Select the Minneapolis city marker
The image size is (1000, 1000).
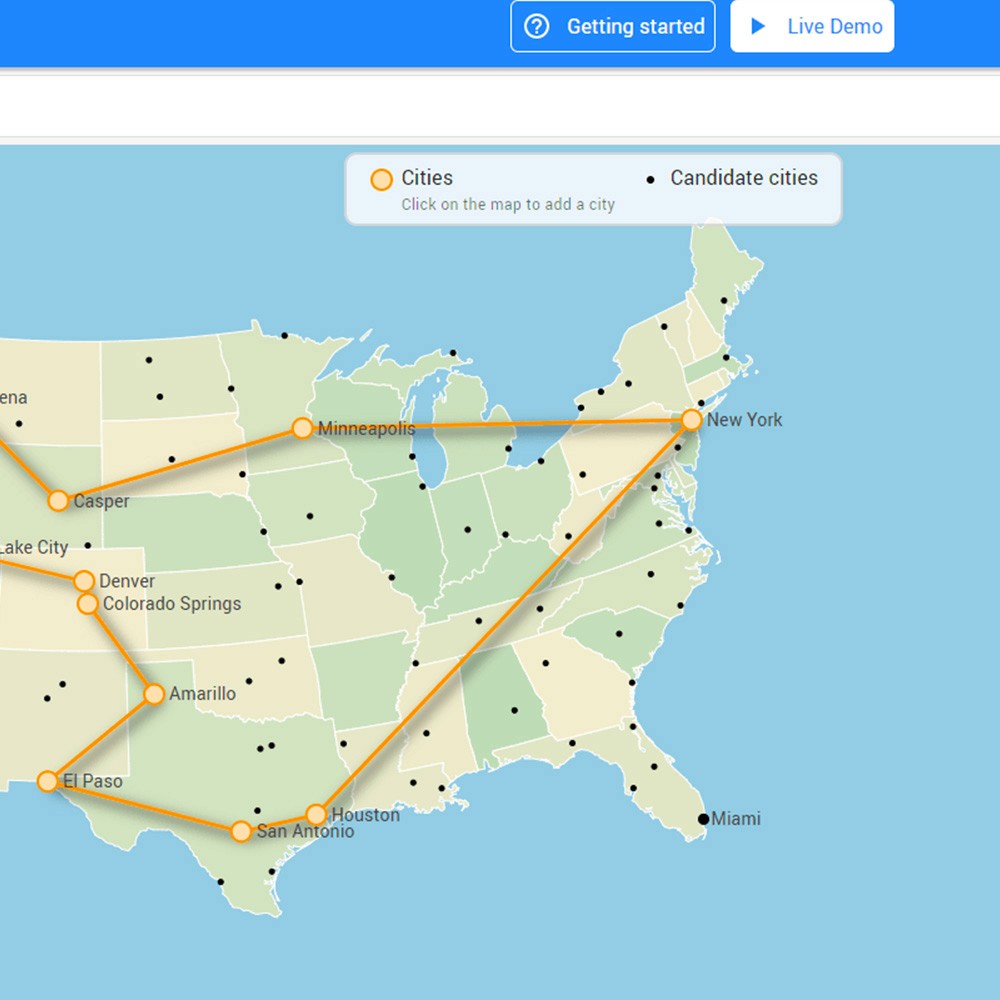click(302, 428)
